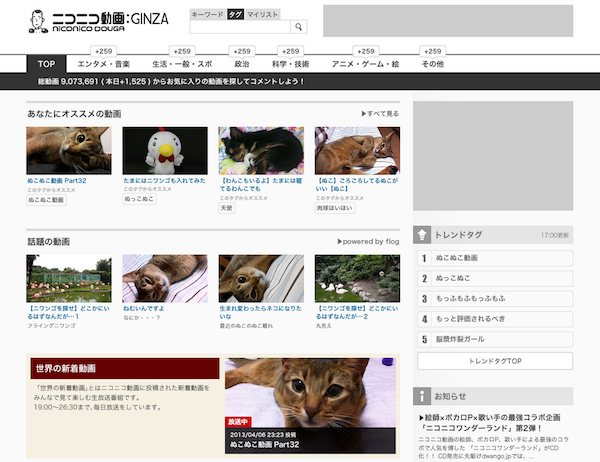Click the 世界の新着動画 header banner
600x462 pixels.
point(125,368)
